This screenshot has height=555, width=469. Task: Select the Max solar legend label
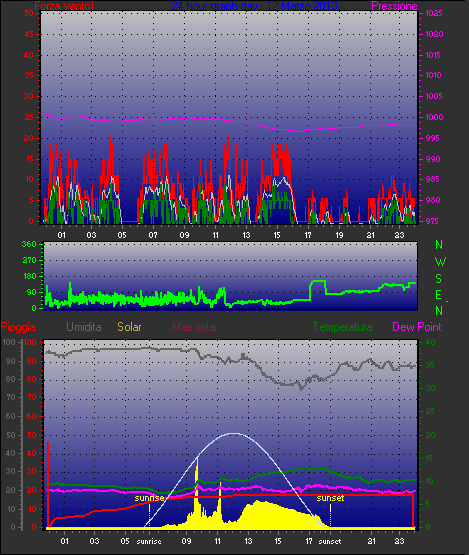tap(195, 327)
